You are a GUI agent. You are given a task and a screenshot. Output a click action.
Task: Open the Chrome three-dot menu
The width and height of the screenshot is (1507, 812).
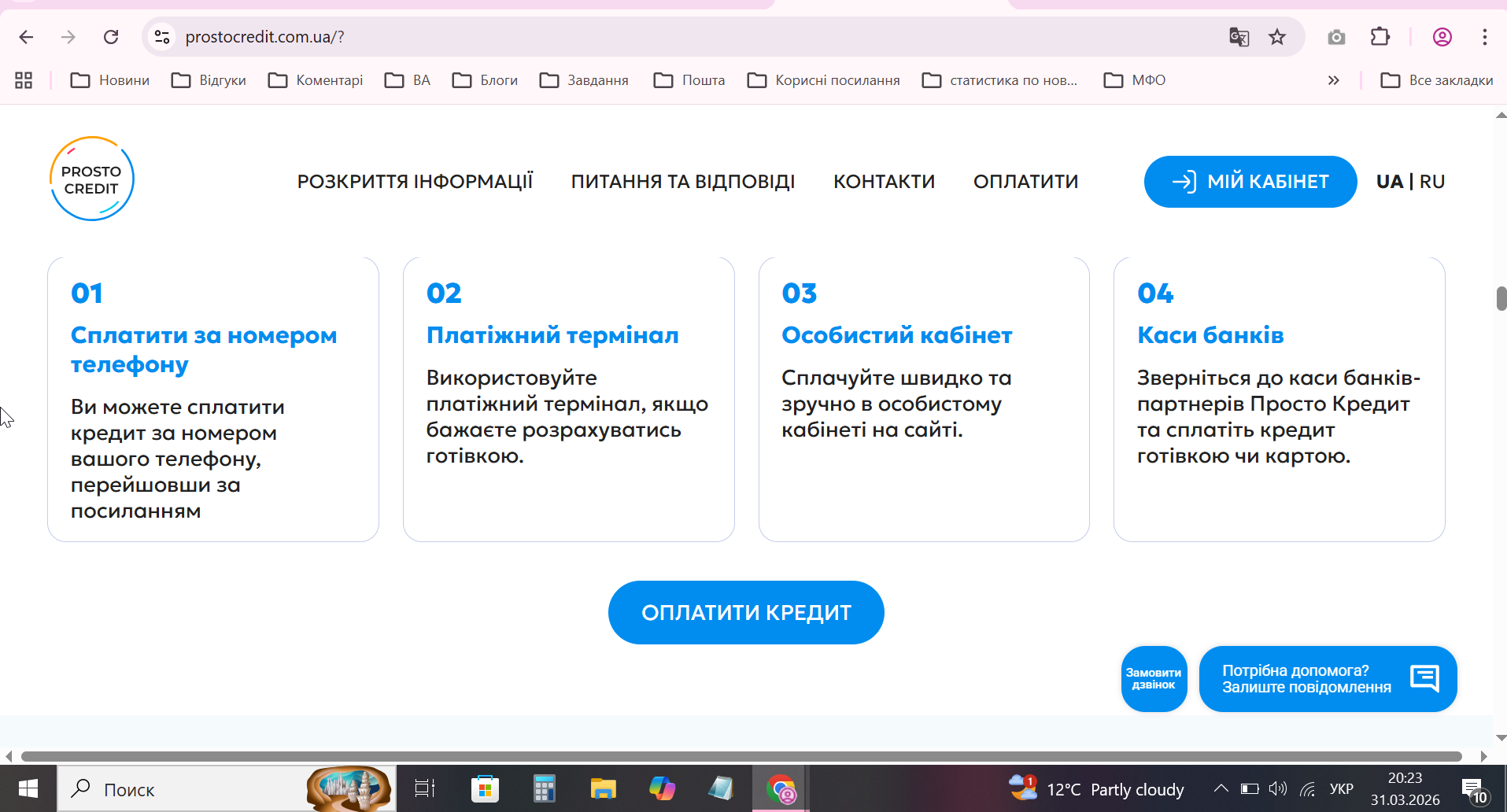pyautogui.click(x=1484, y=37)
